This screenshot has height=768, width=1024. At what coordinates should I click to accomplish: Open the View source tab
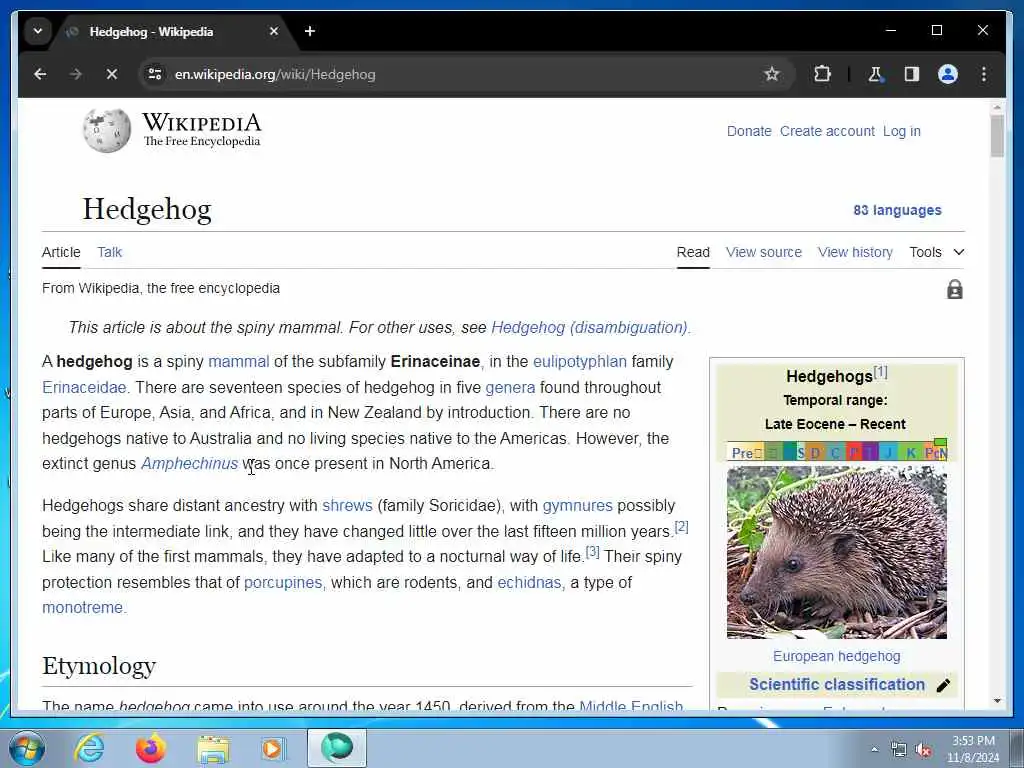(763, 252)
